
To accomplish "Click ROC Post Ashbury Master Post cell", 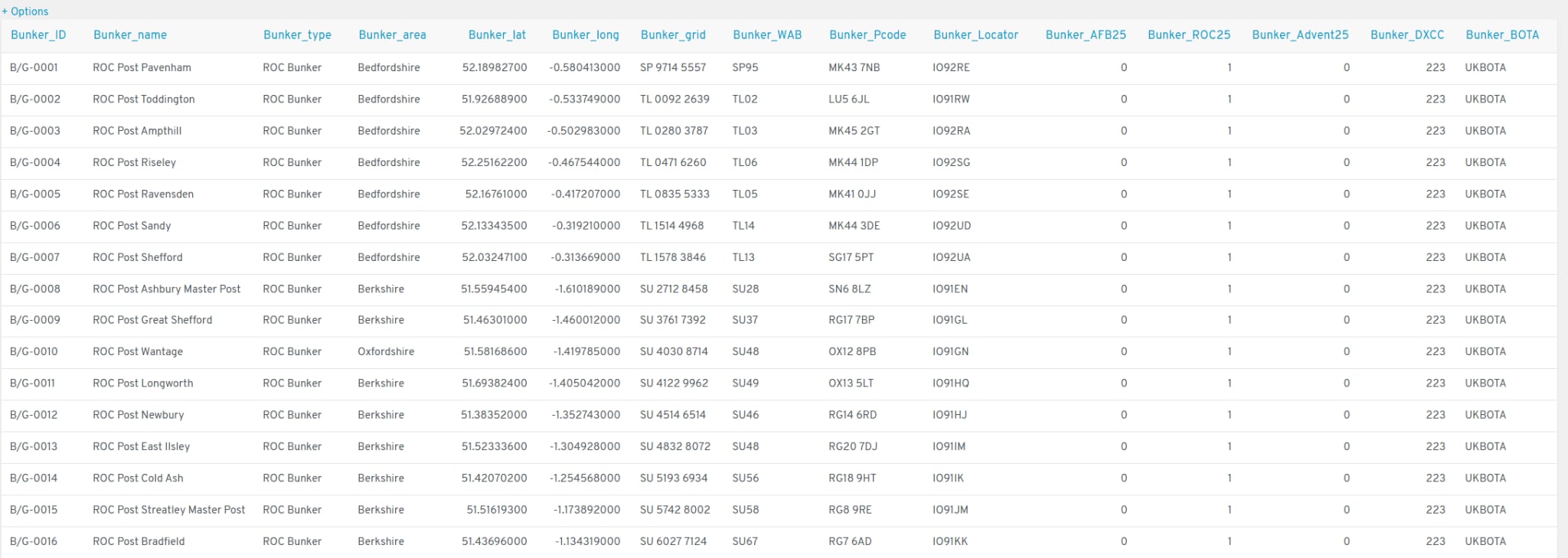I will pos(166,289).
